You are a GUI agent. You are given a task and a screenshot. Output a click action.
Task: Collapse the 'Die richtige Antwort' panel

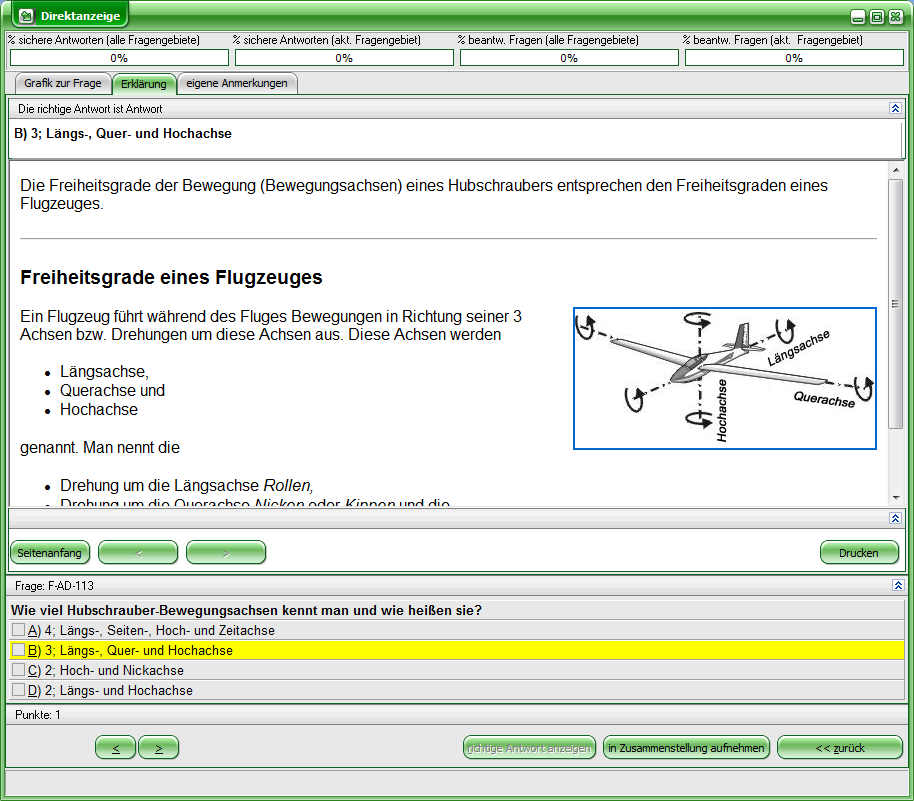point(895,108)
